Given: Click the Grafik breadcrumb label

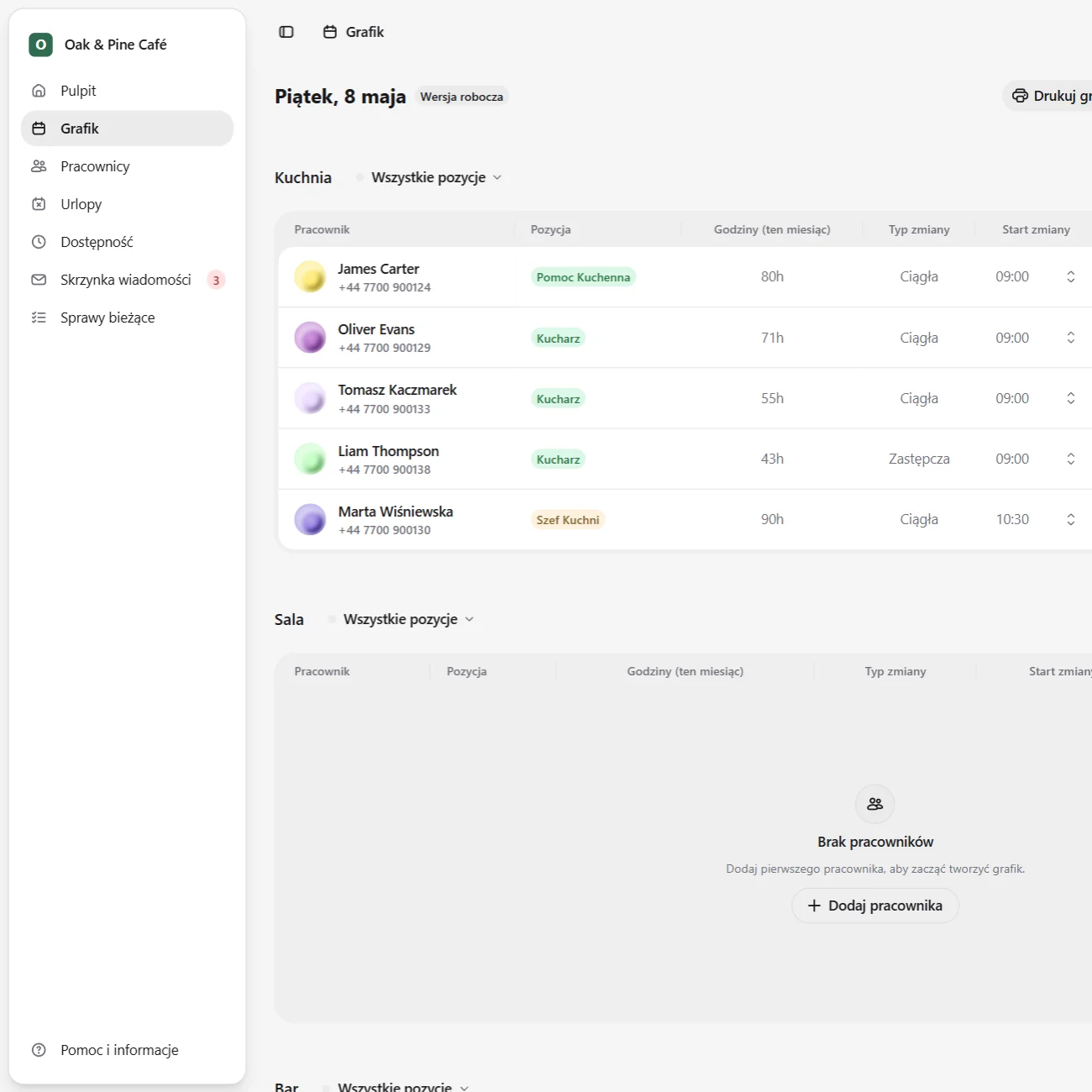Looking at the screenshot, I should pos(365,32).
